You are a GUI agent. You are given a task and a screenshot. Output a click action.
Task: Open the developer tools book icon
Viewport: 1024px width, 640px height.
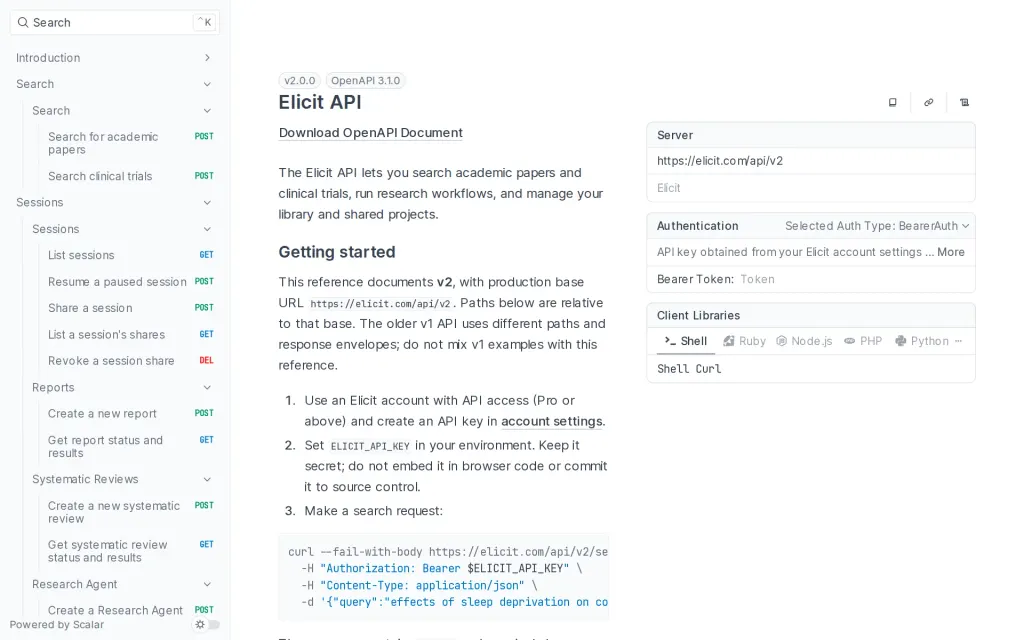coord(892,103)
